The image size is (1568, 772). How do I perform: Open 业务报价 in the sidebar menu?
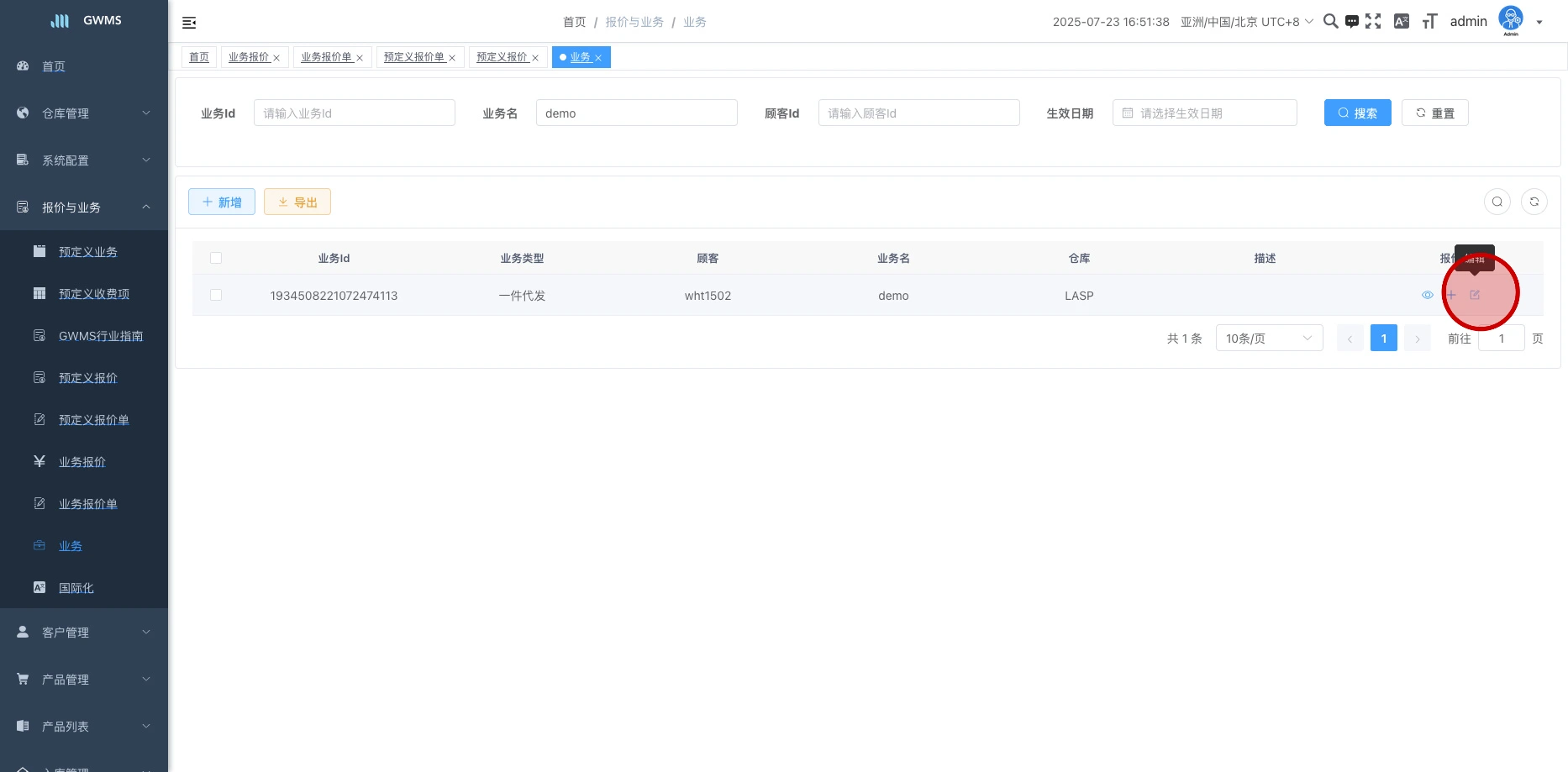click(82, 462)
